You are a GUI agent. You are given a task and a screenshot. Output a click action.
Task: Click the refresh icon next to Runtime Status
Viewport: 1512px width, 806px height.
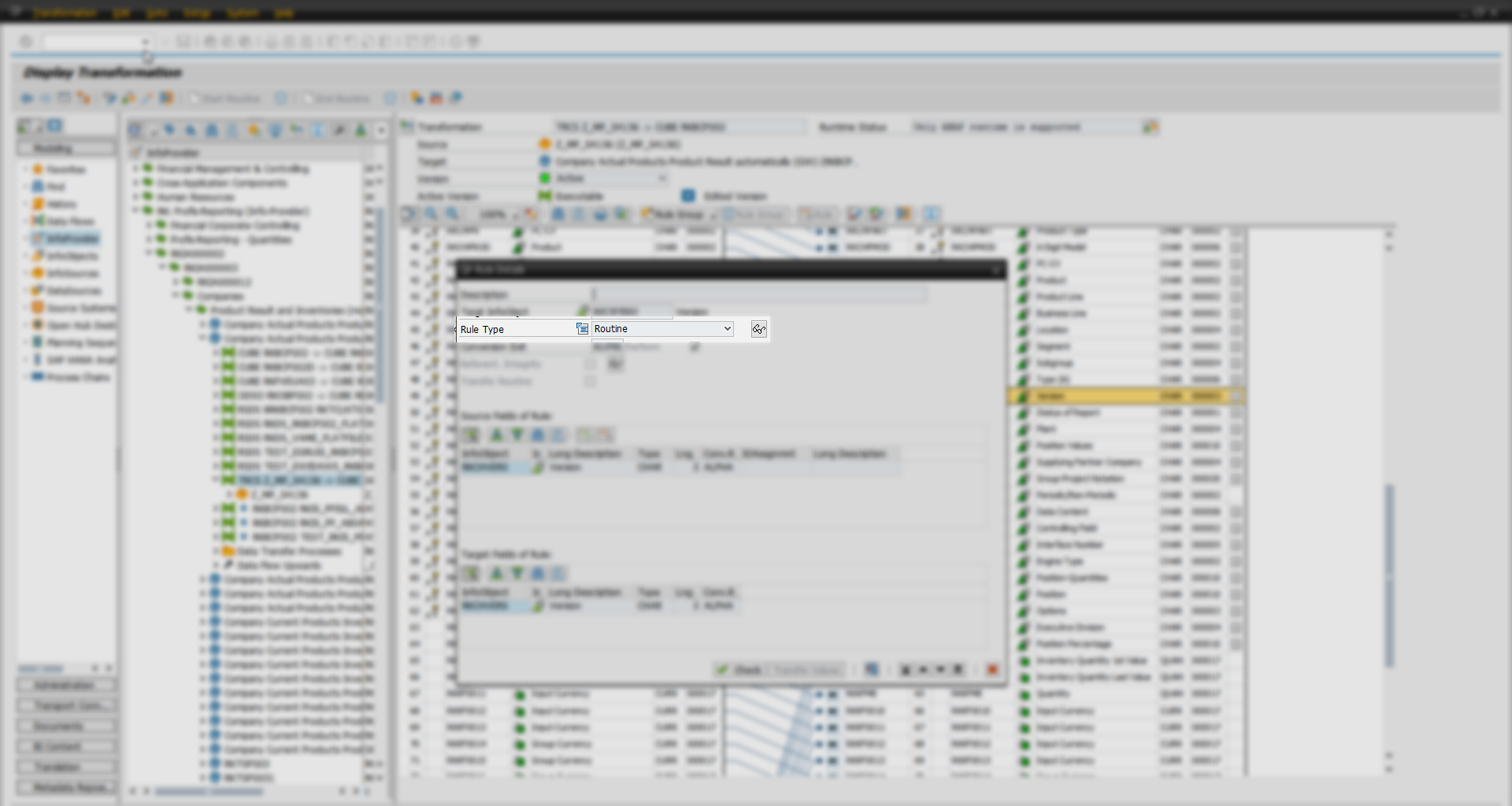point(1150,127)
